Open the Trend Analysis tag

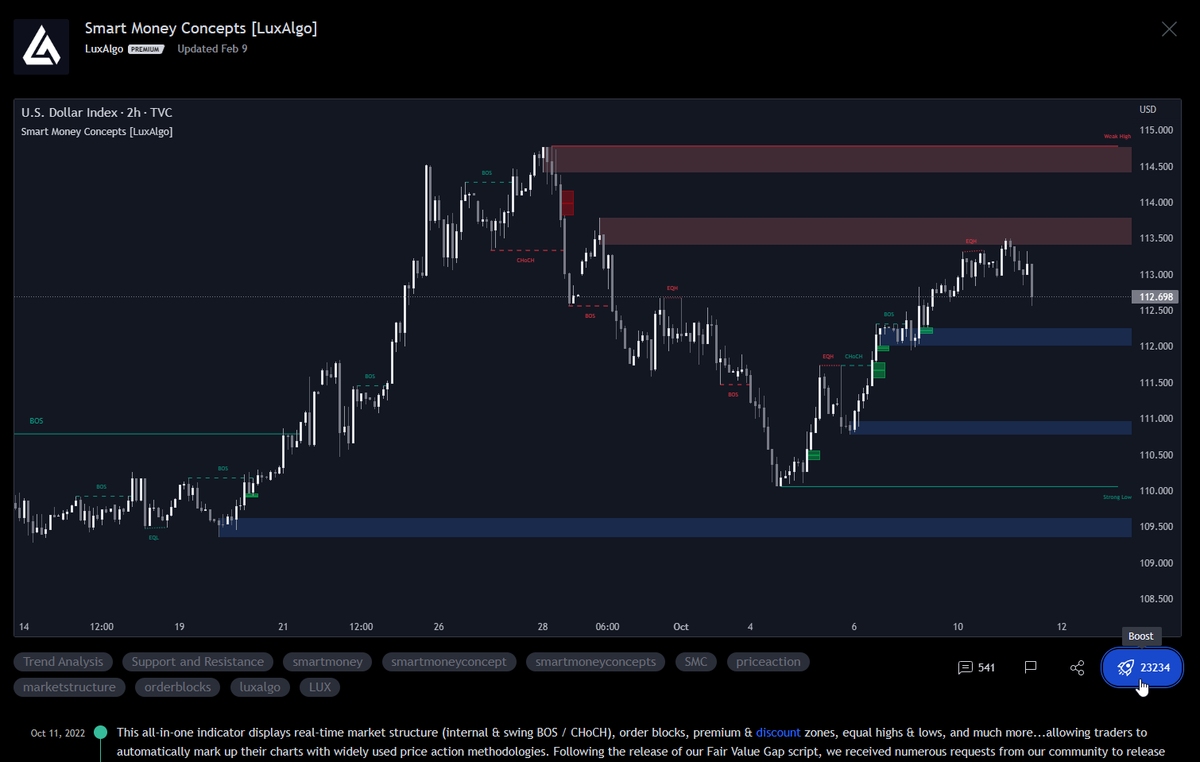(63, 662)
